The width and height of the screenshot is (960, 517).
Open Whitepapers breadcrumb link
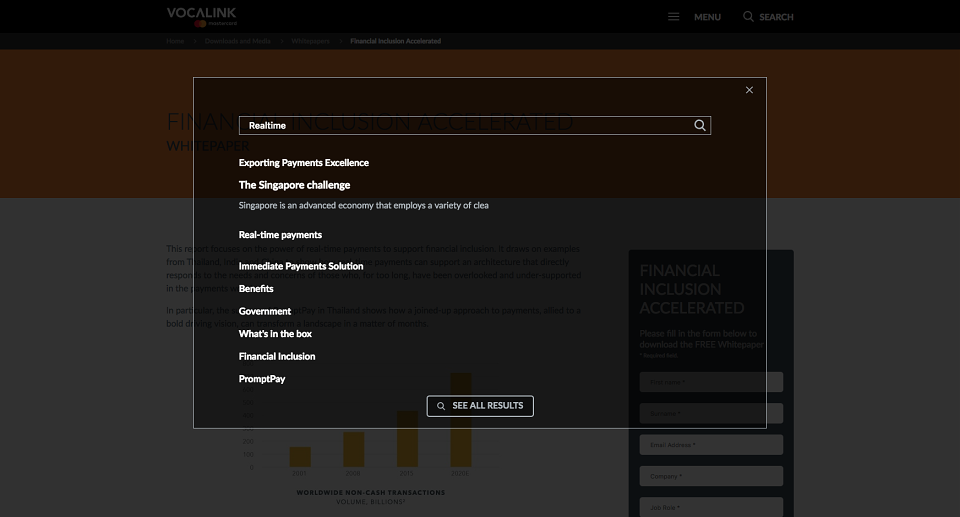310,41
